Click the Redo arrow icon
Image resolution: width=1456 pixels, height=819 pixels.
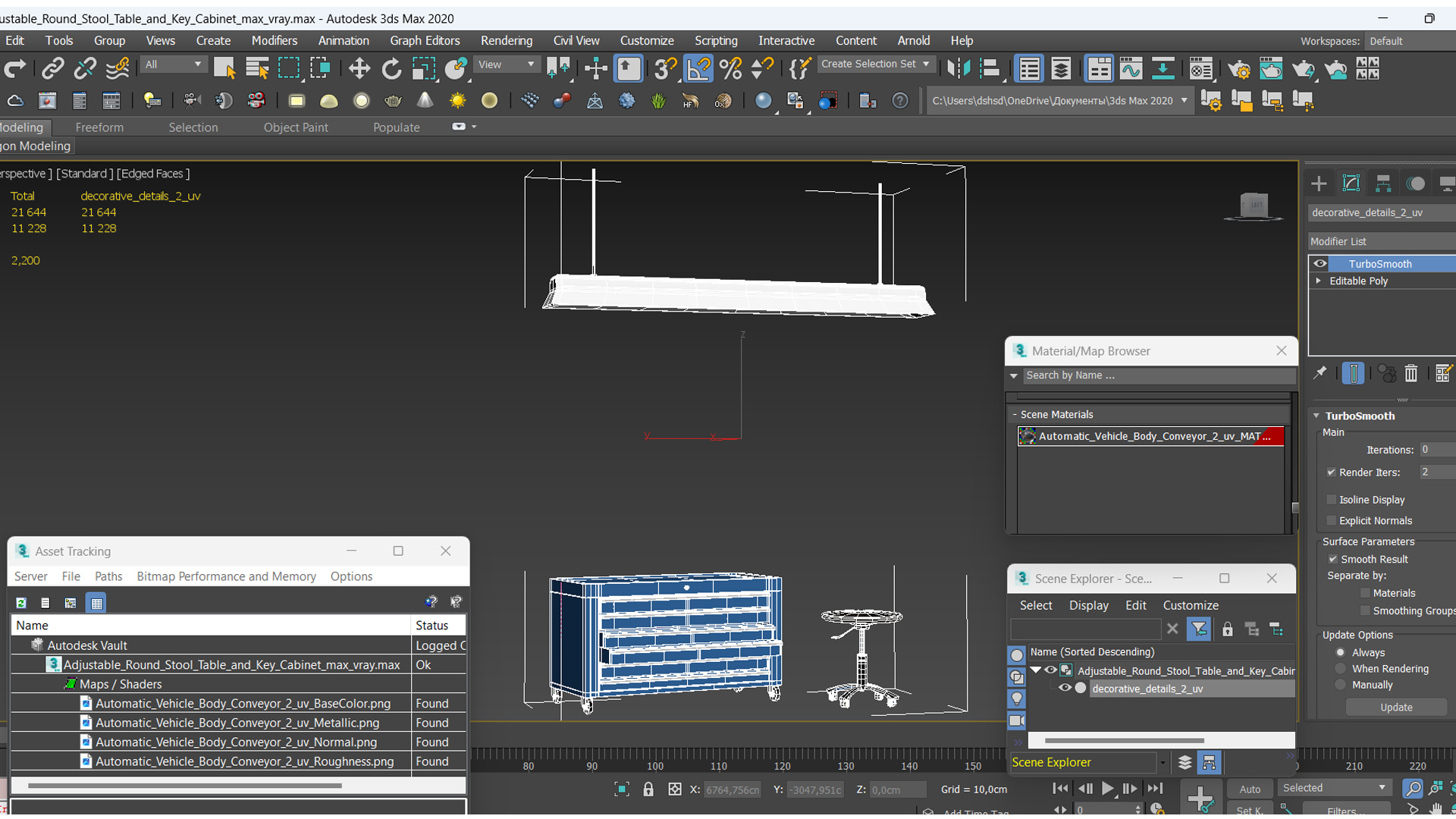coord(14,69)
